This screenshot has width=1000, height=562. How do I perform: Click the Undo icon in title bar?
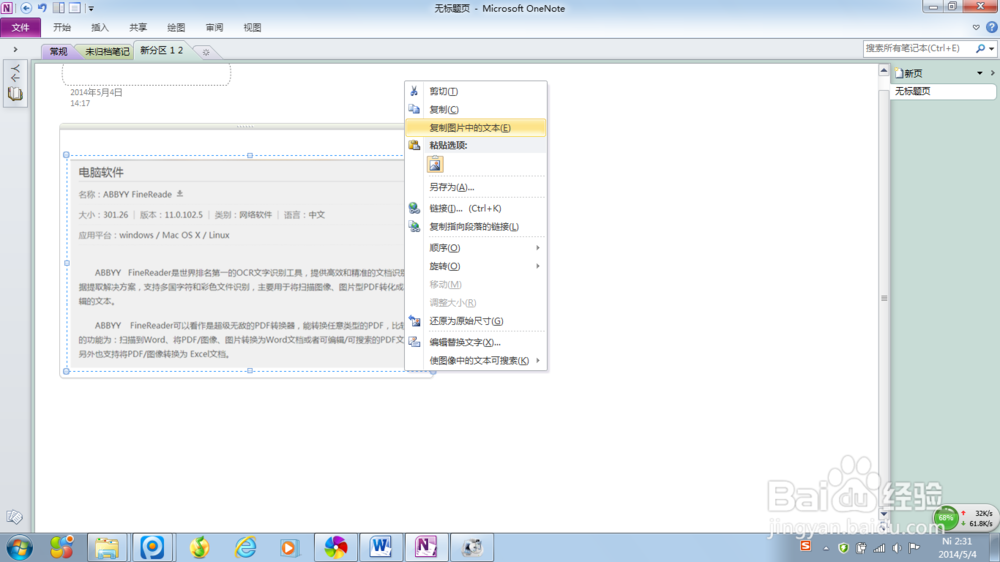pyautogui.click(x=42, y=8)
